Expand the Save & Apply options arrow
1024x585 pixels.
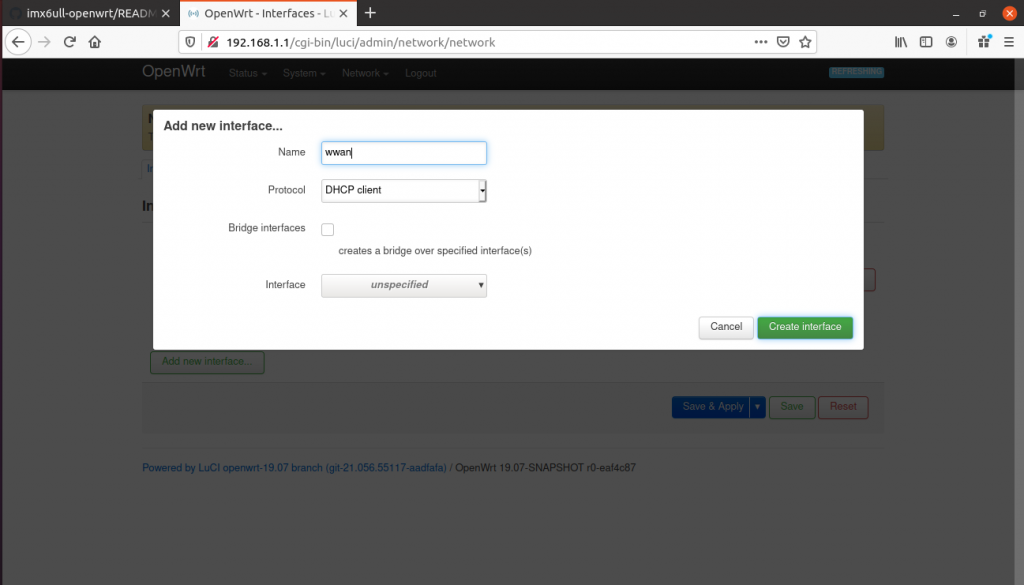(x=758, y=407)
